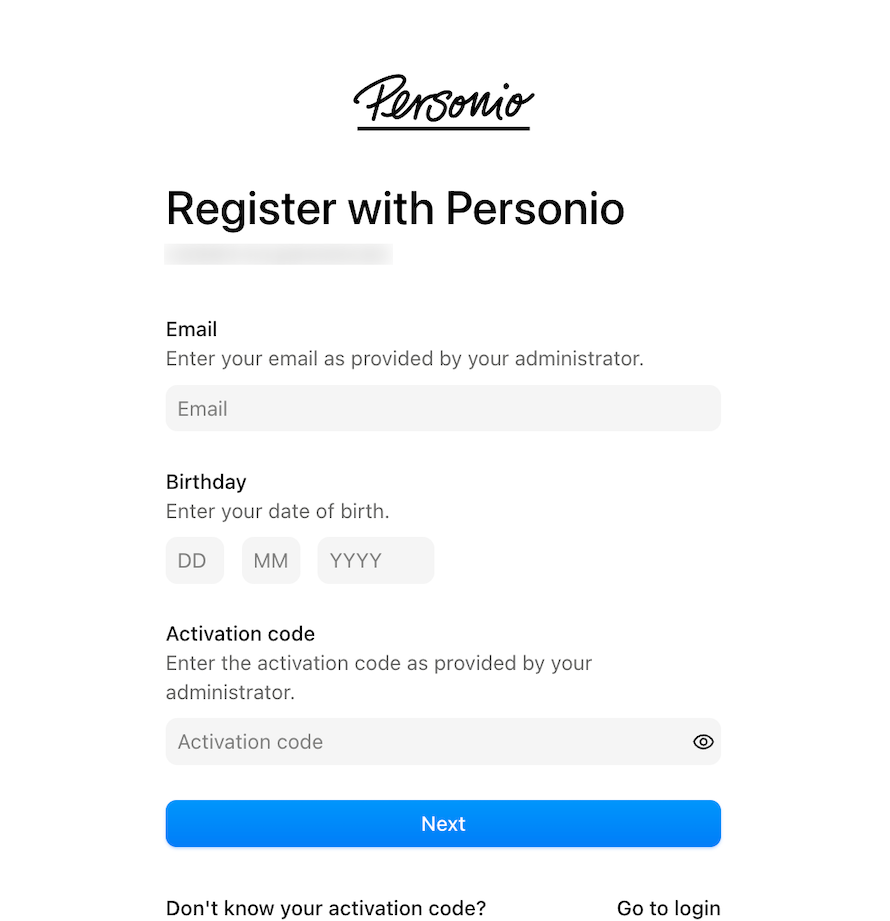Click the Personio handwritten logo
The height and width of the screenshot is (921, 890).
pyautogui.click(x=444, y=102)
